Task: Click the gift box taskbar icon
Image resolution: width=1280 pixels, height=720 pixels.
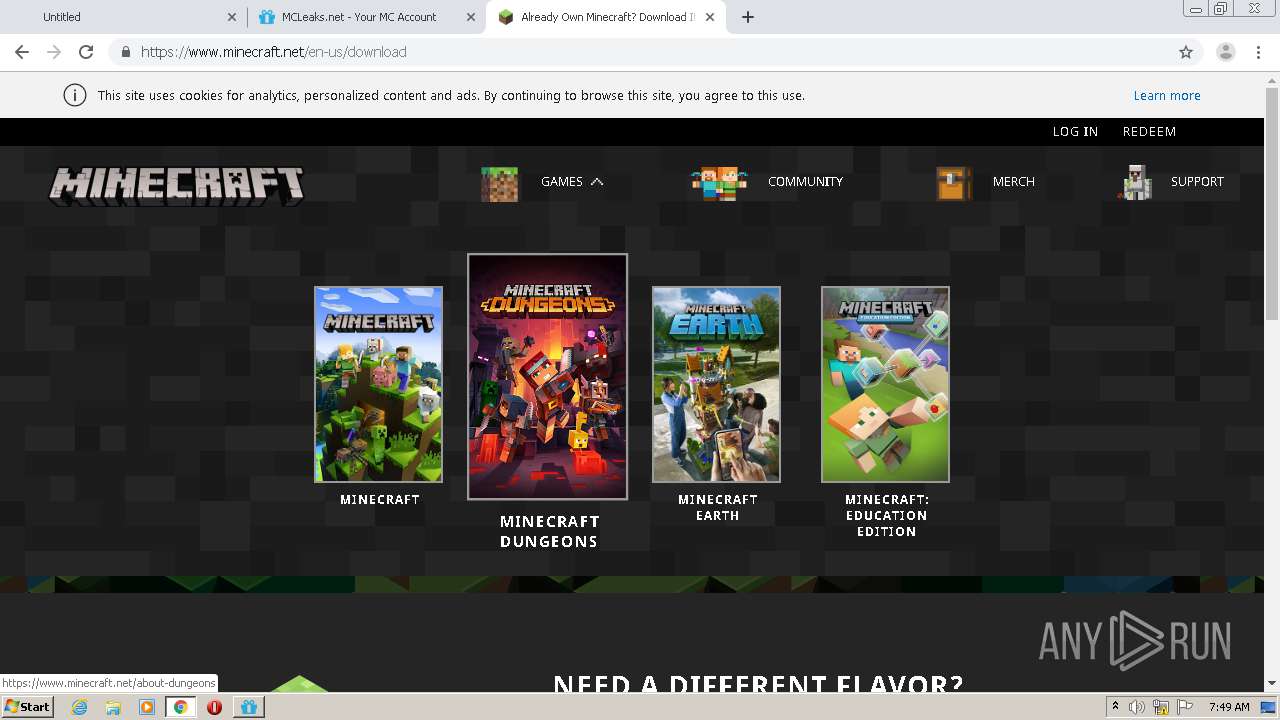Action: pos(249,707)
